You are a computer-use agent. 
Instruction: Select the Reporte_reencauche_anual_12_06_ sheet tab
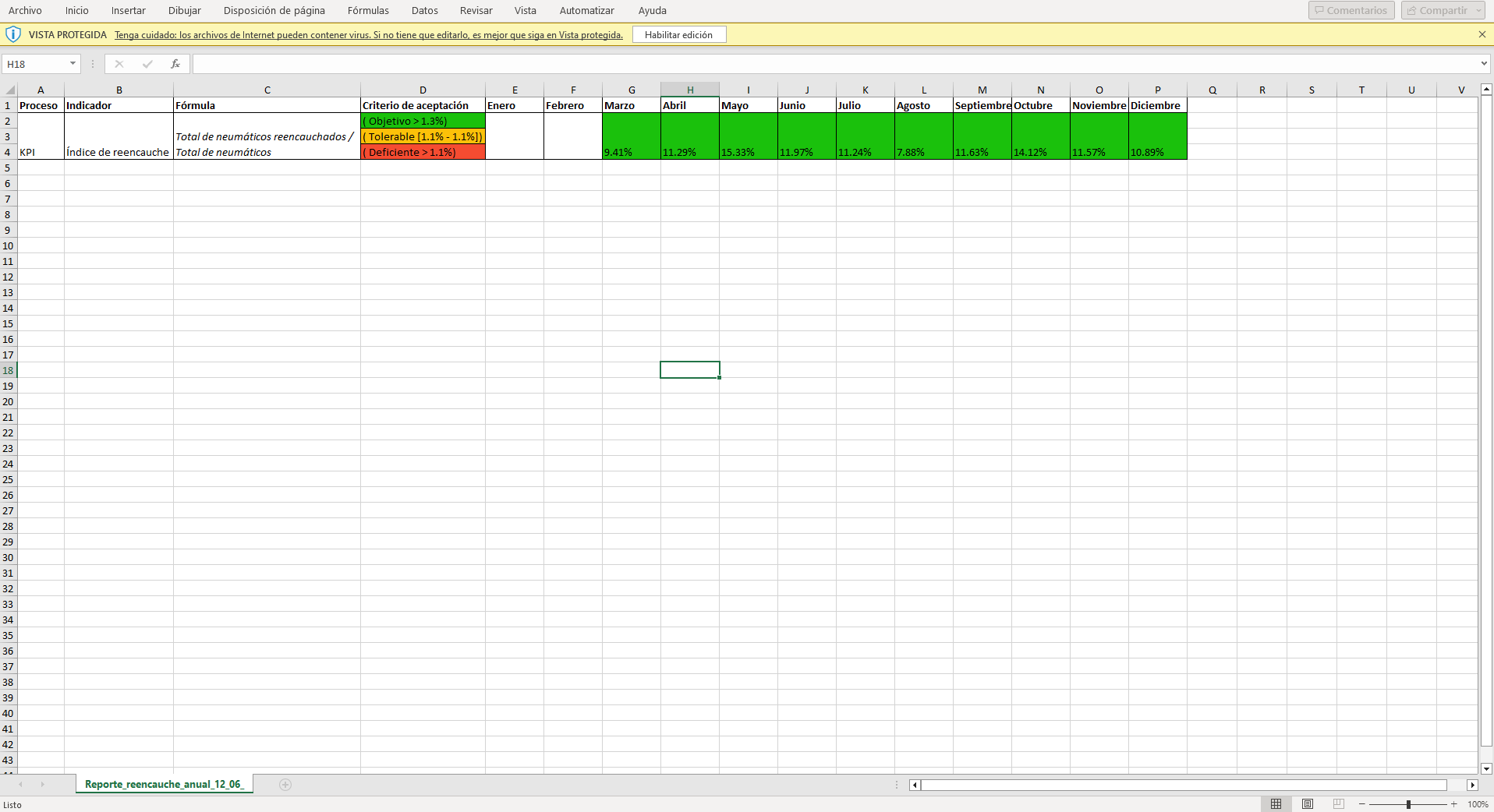click(164, 784)
